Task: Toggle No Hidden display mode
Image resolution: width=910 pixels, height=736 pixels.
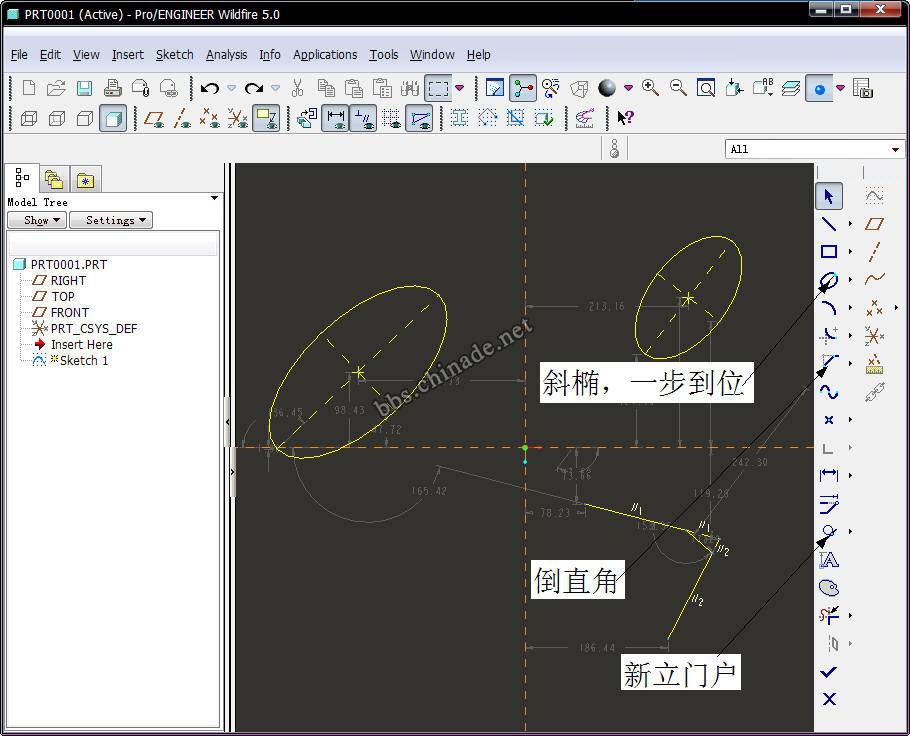Action: point(85,118)
